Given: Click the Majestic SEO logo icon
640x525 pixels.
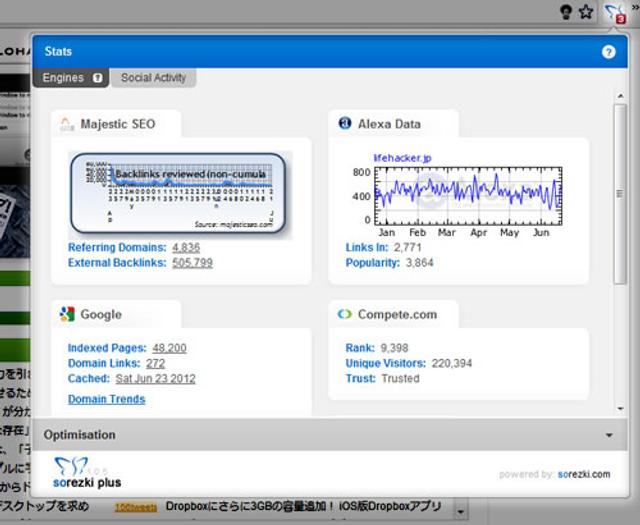Looking at the screenshot, I should (x=67, y=124).
